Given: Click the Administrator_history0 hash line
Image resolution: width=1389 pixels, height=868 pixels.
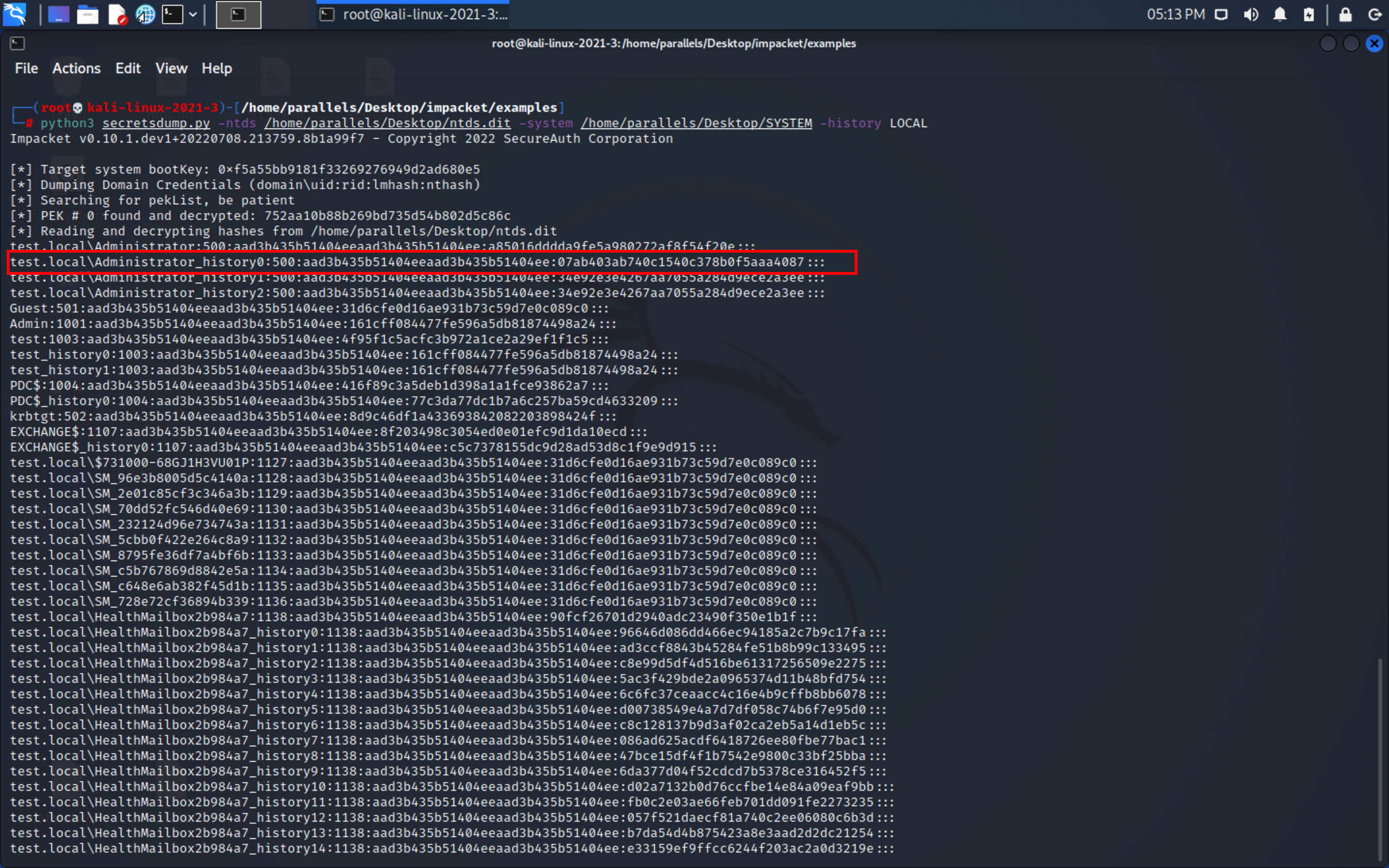Looking at the screenshot, I should pos(417,262).
